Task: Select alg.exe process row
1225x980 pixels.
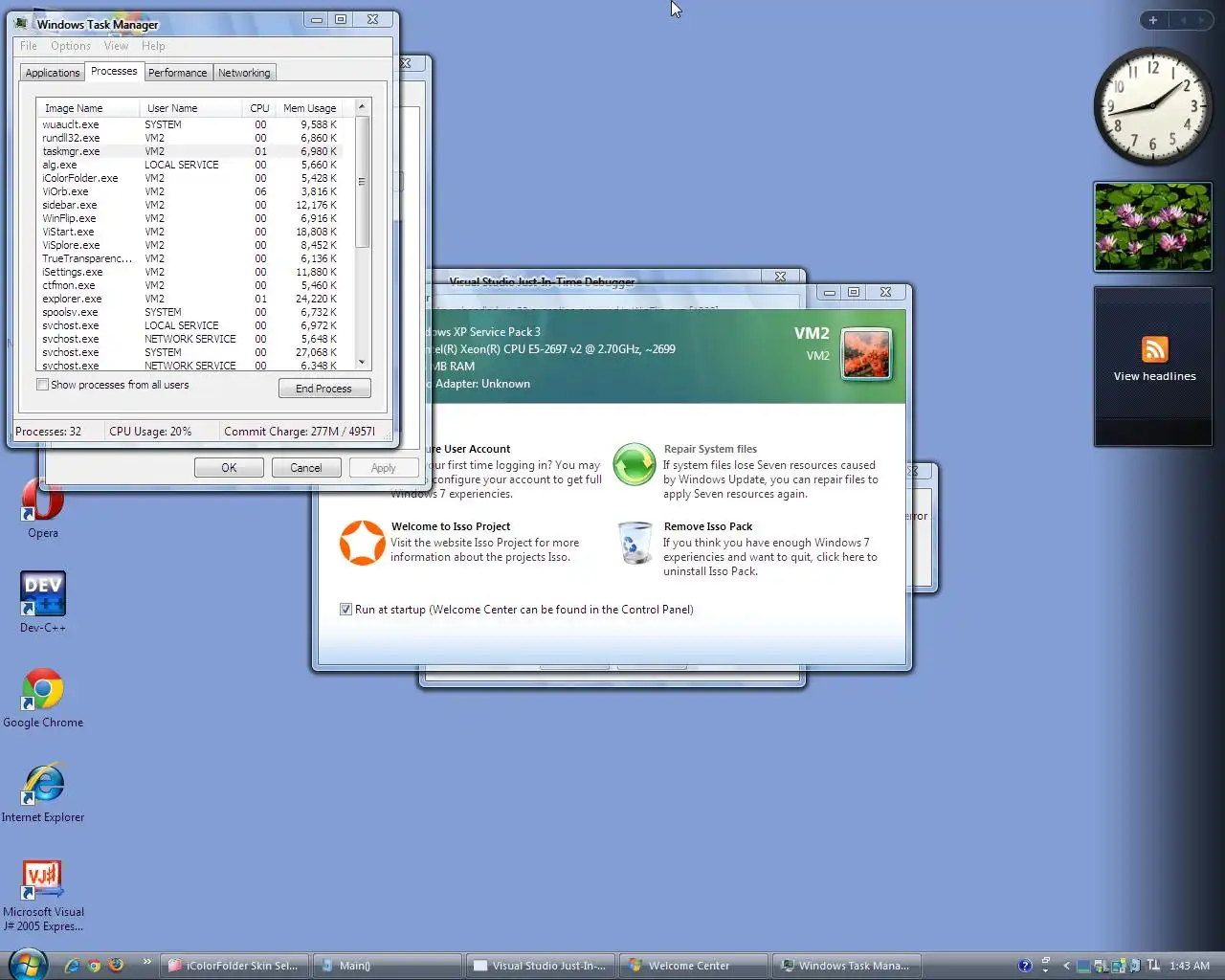Action: 189,165
